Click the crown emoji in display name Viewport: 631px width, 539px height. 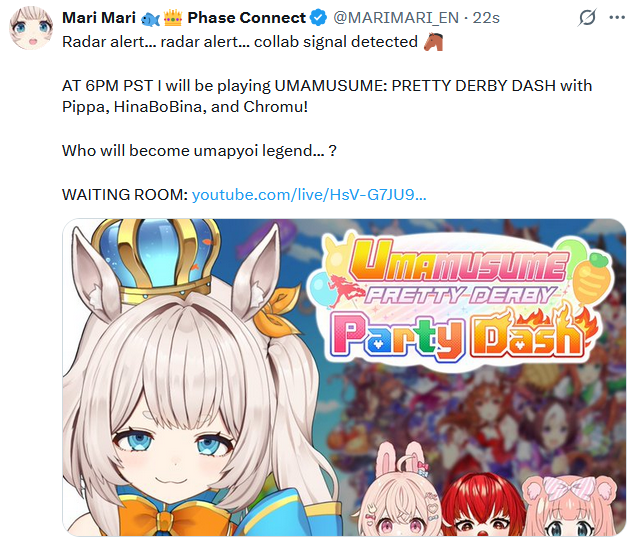[173, 18]
